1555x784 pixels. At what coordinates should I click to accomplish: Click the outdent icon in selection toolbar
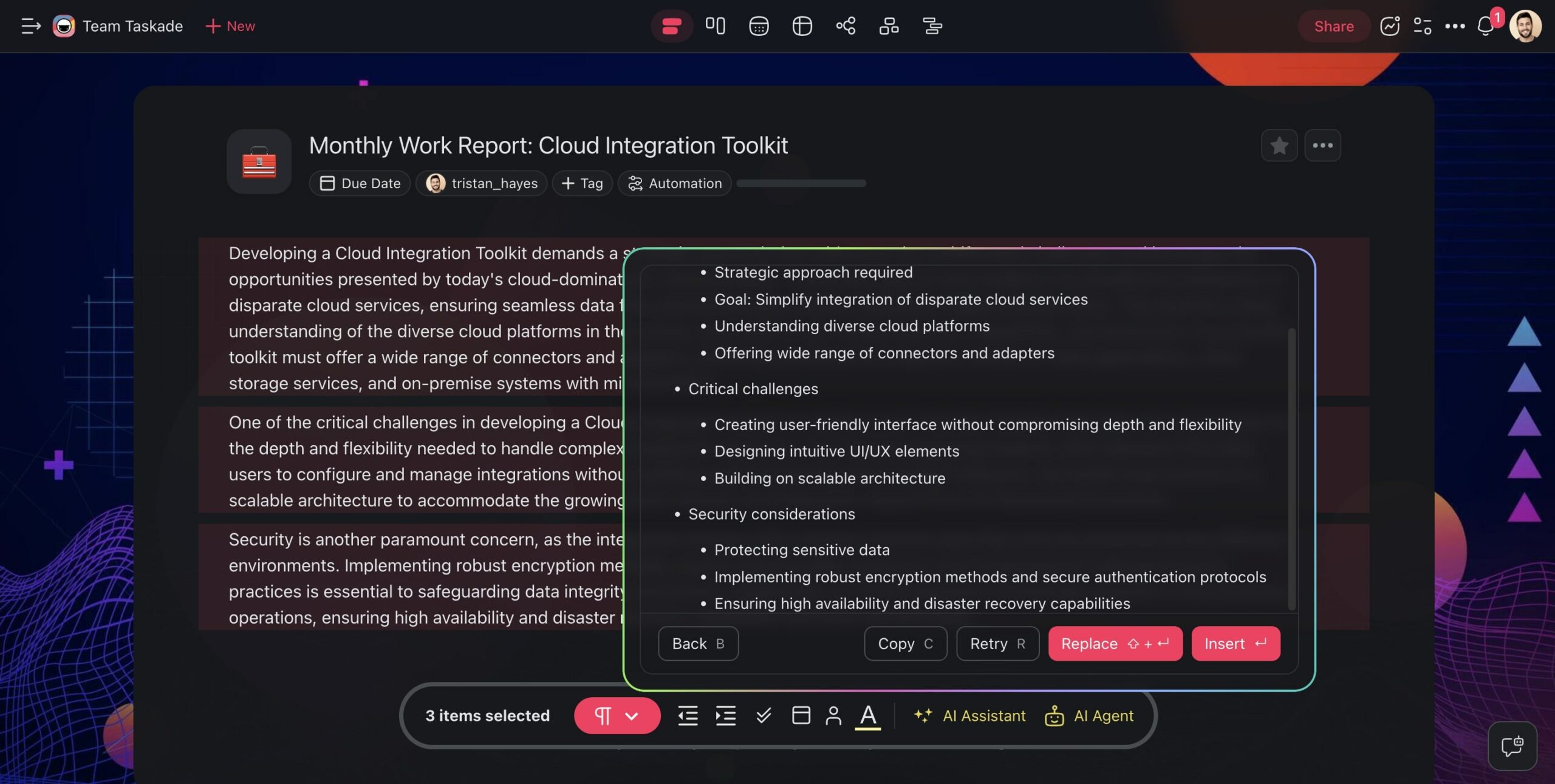tap(688, 715)
